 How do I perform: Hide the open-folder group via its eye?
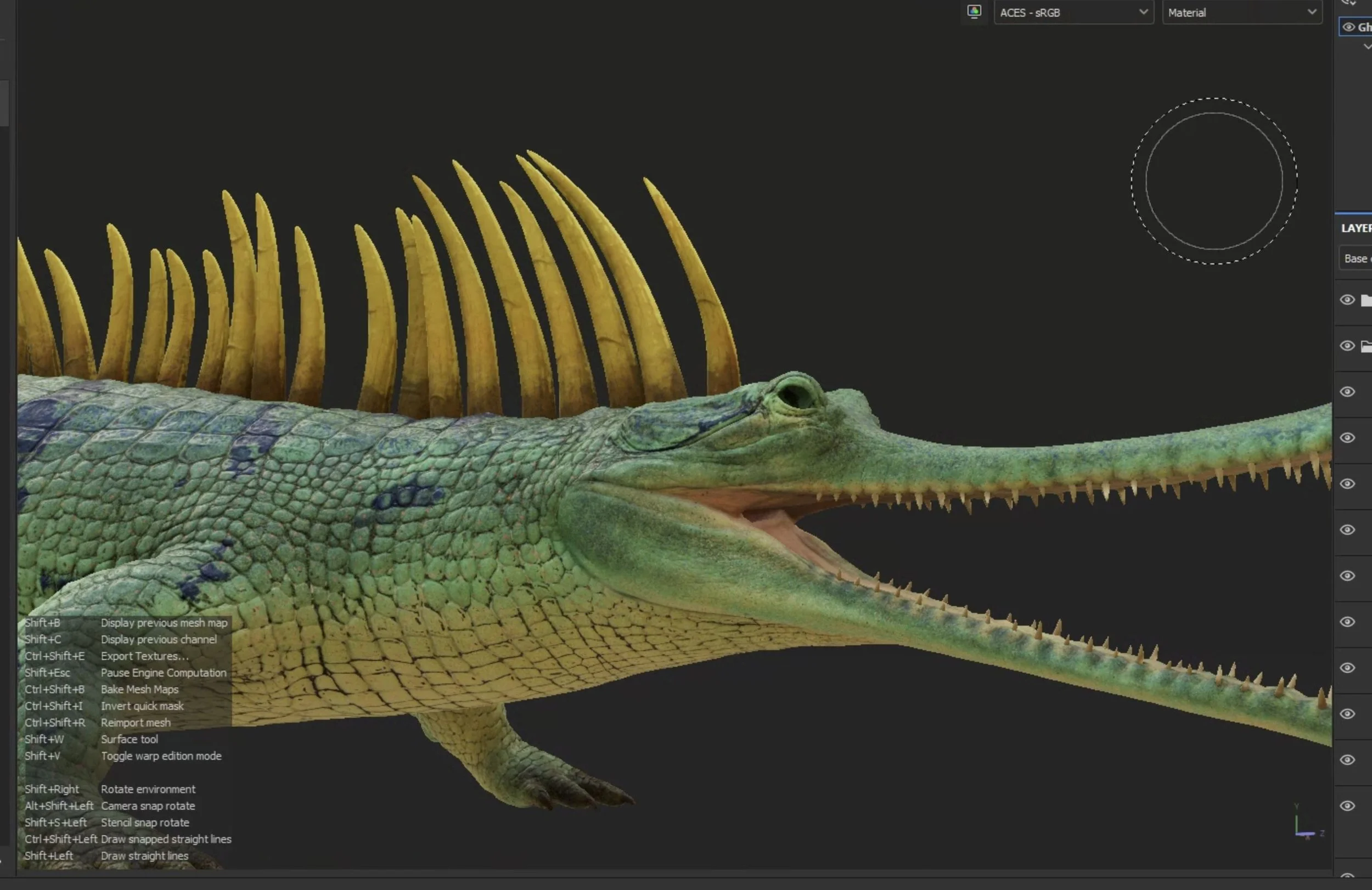pyautogui.click(x=1347, y=346)
